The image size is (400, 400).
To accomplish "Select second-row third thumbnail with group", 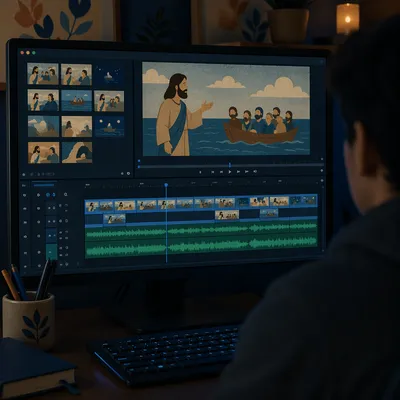I will [x=109, y=101].
